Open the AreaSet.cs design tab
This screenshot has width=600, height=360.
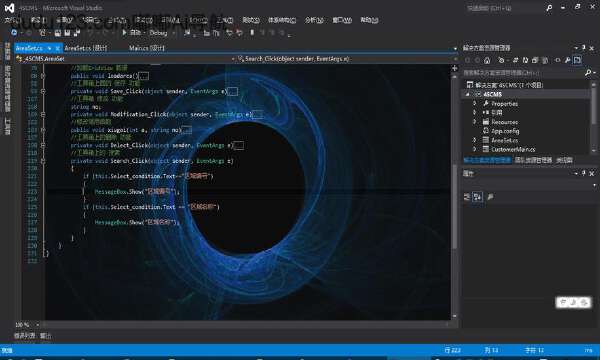[86, 48]
